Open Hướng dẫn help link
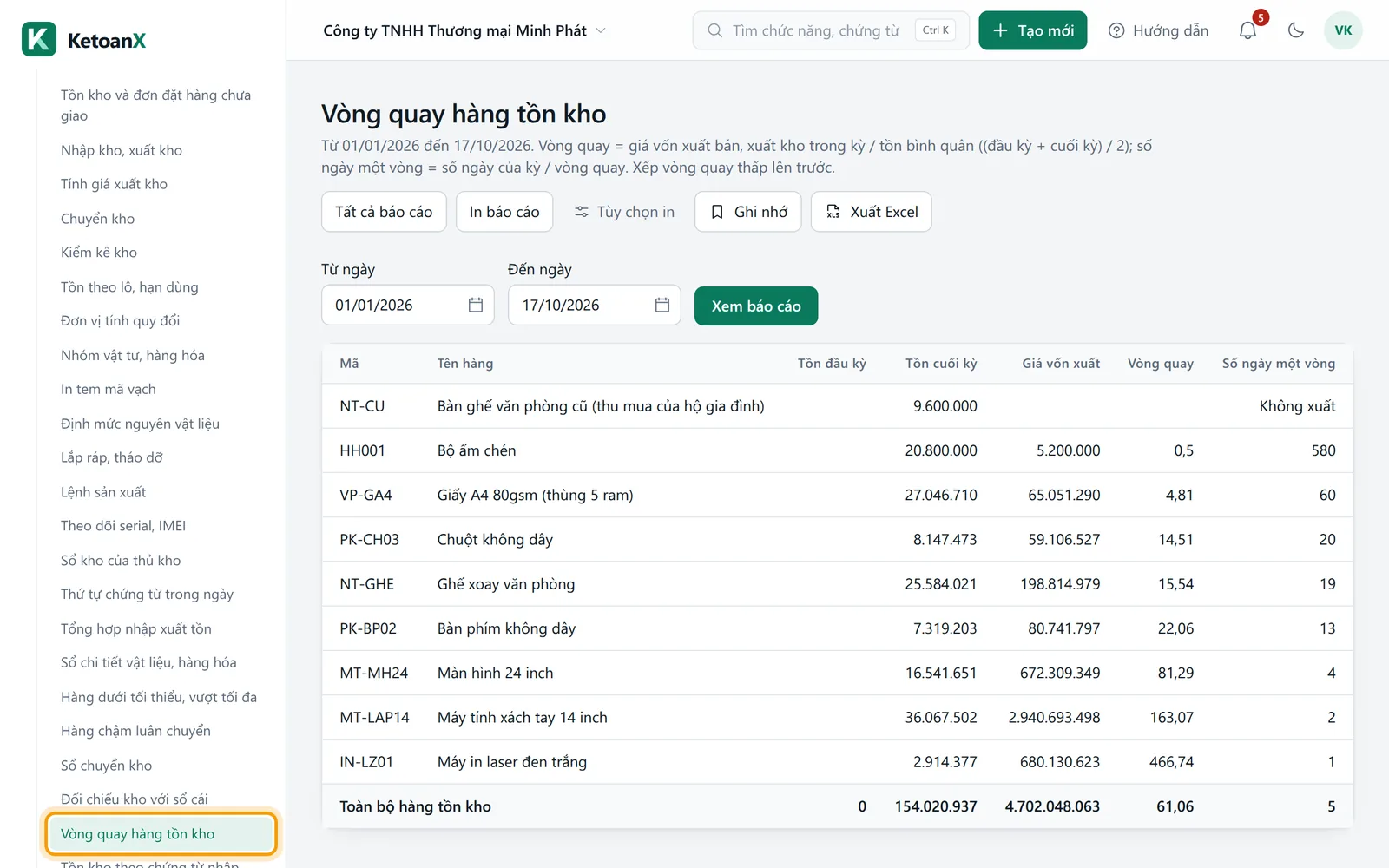The width and height of the screenshot is (1389, 868). click(1158, 30)
